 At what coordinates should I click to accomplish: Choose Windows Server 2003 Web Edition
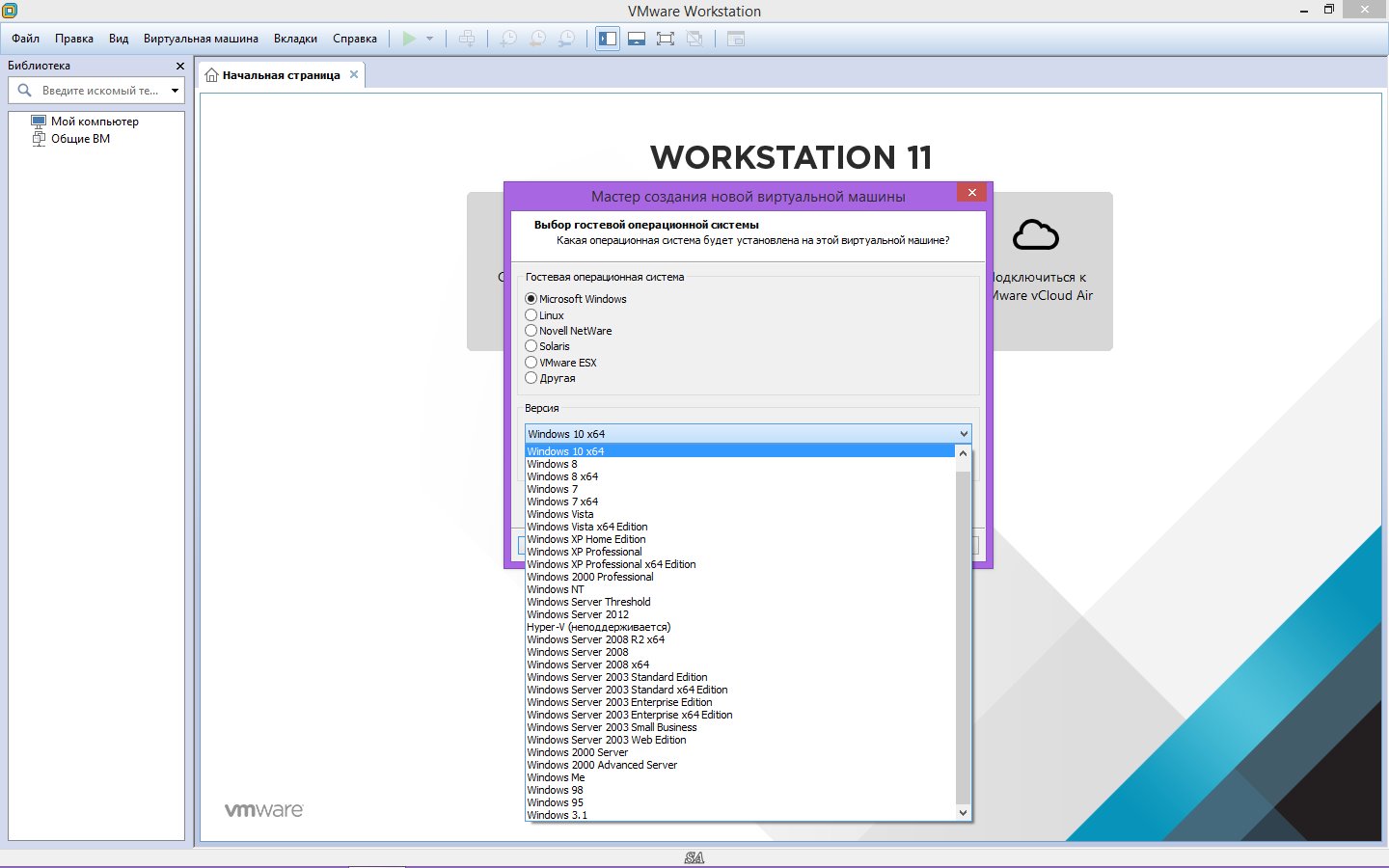pos(740,740)
